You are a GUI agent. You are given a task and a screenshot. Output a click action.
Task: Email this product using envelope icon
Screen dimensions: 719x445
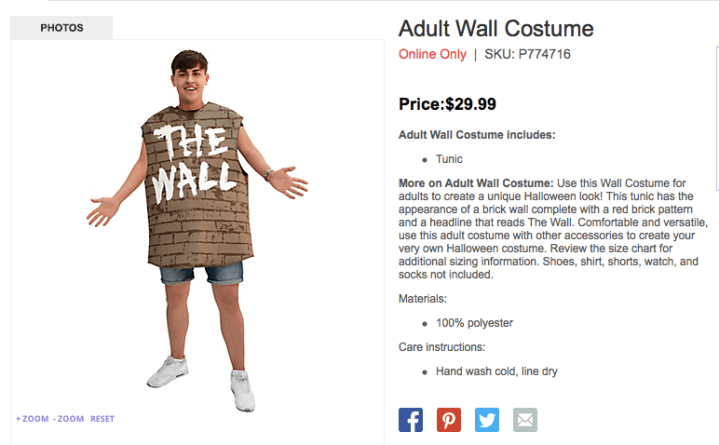coord(525,420)
